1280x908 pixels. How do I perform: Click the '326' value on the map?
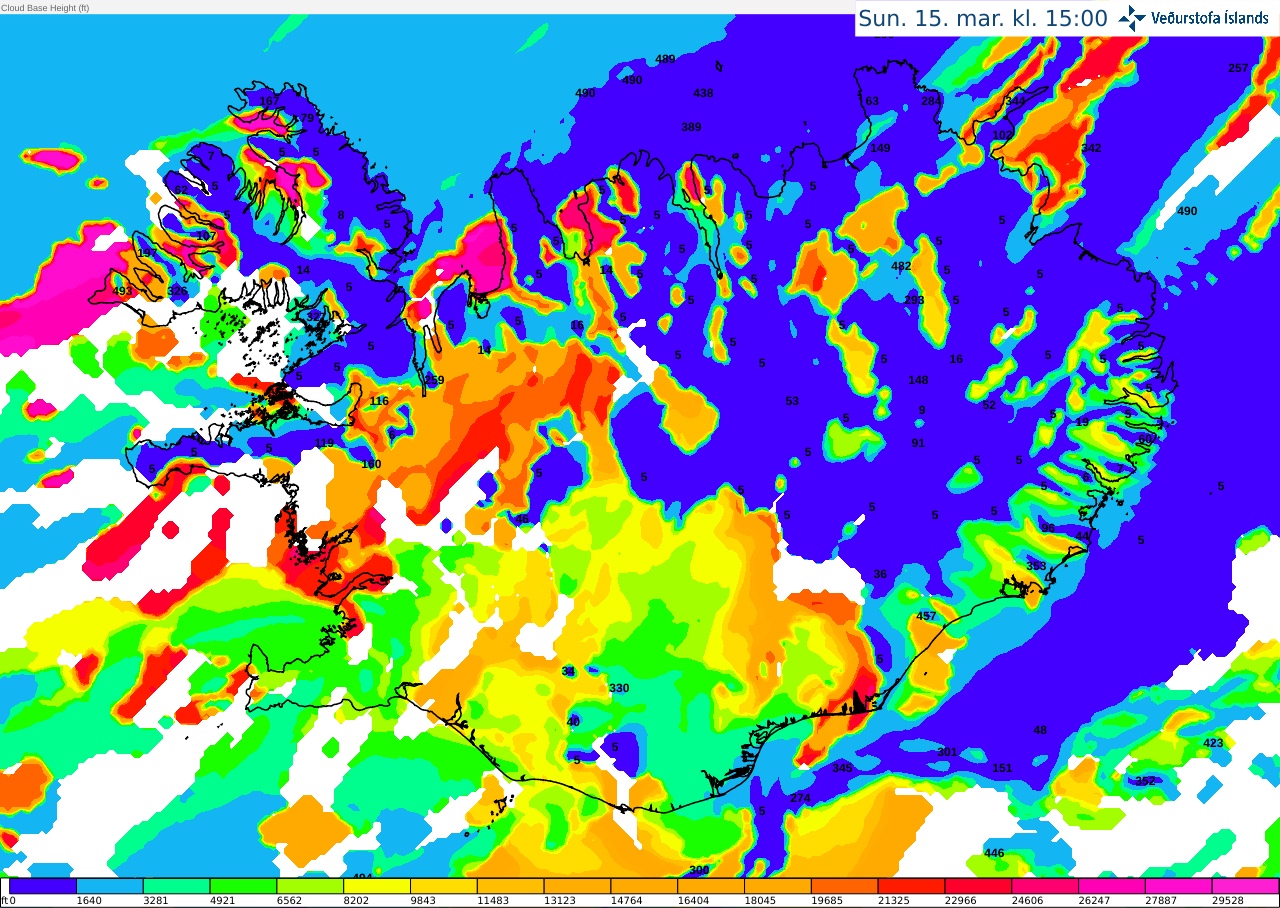coord(177,291)
